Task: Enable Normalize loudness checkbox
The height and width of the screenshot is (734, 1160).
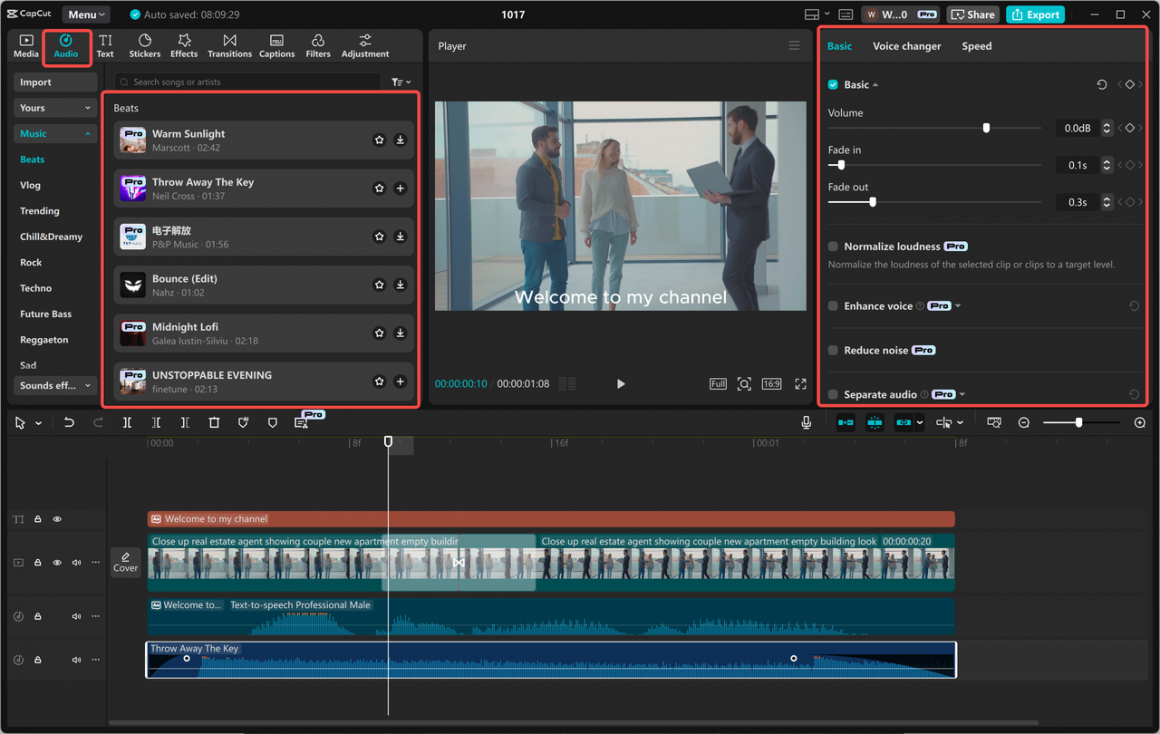Action: pos(833,246)
